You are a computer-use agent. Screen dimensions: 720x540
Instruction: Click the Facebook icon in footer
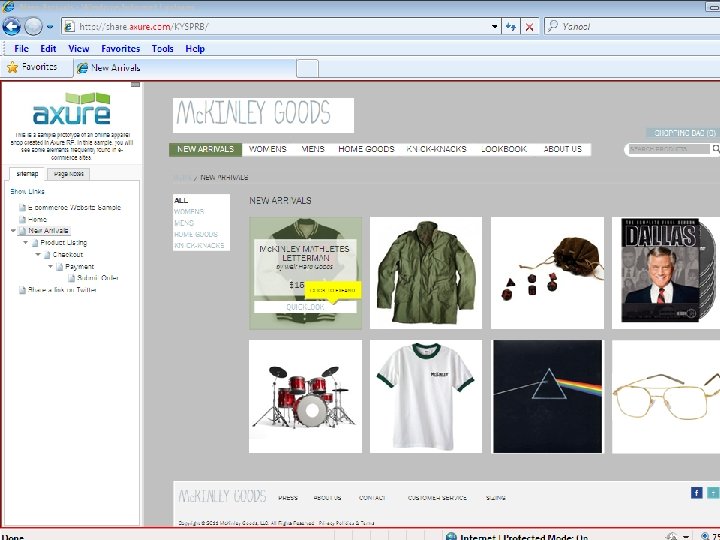tap(697, 493)
